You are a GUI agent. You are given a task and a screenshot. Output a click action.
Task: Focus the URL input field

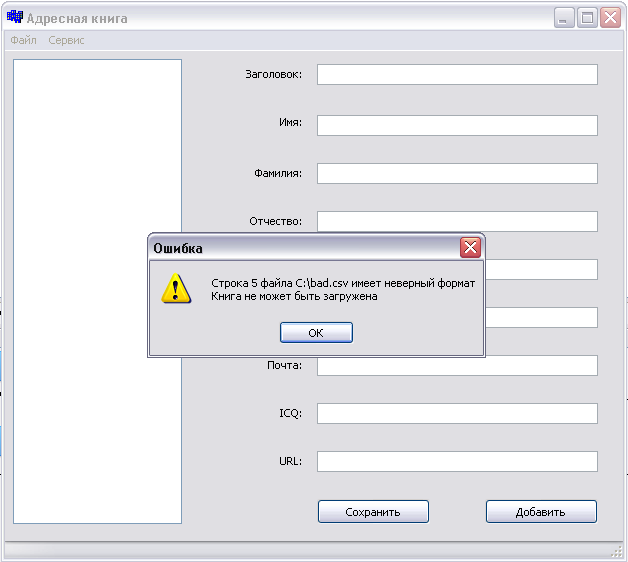point(457,461)
